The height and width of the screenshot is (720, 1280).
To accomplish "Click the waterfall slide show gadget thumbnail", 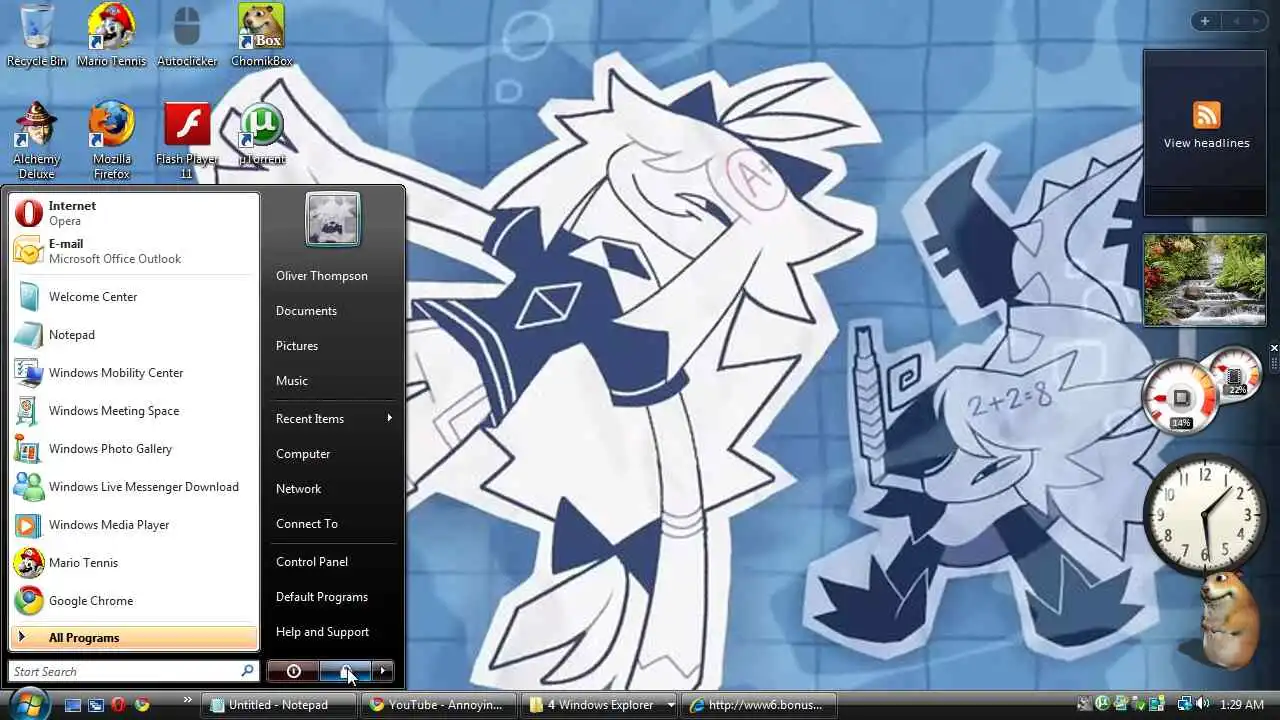I will tap(1205, 280).
